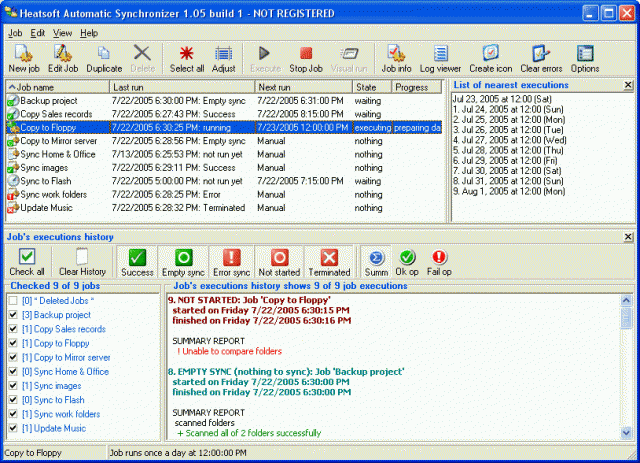
Task: Toggle the Error sync filter button
Action: tap(231, 262)
